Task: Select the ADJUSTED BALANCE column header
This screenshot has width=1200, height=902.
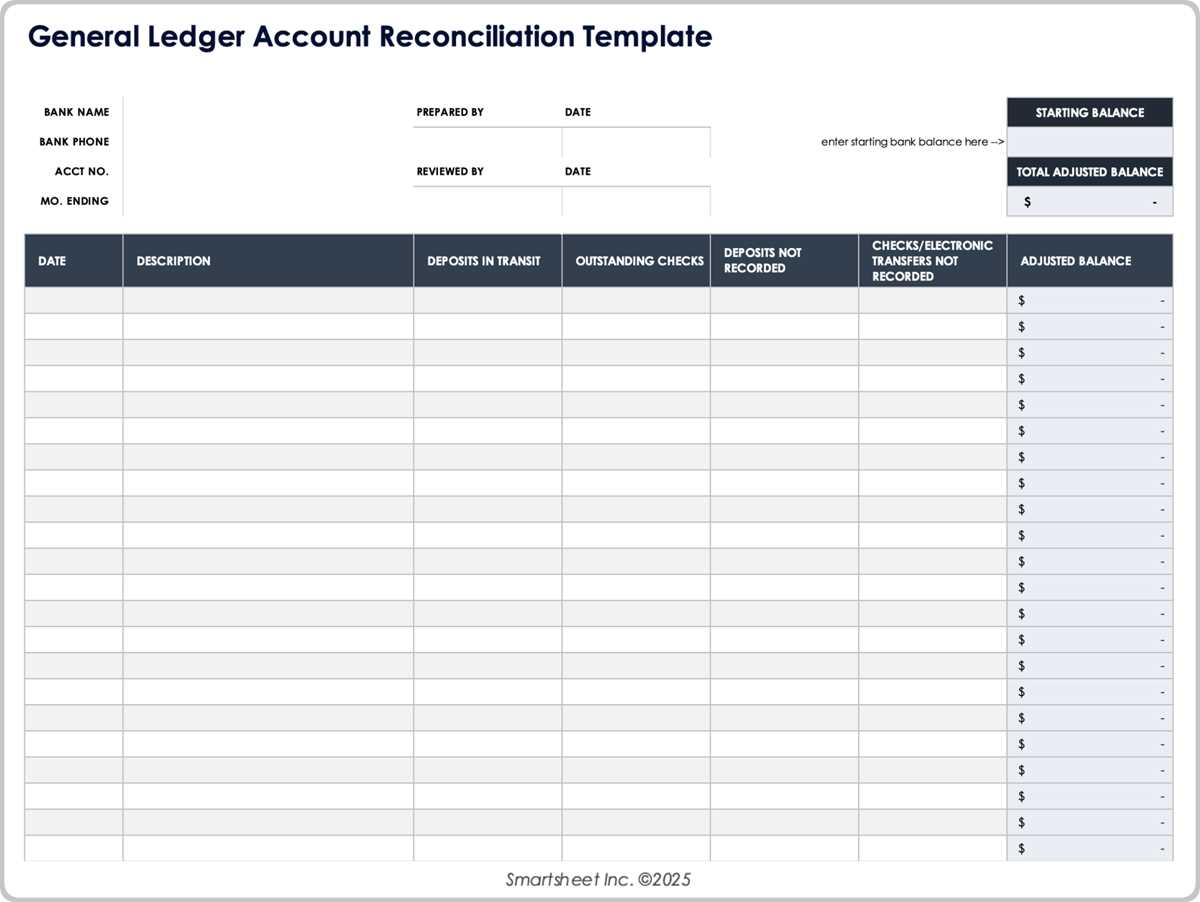Action: [1090, 261]
